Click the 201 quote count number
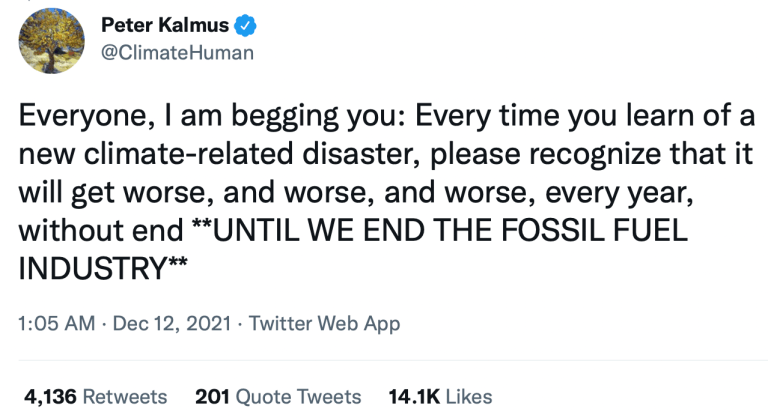Image resolution: width=768 pixels, height=418 pixels. [212, 396]
